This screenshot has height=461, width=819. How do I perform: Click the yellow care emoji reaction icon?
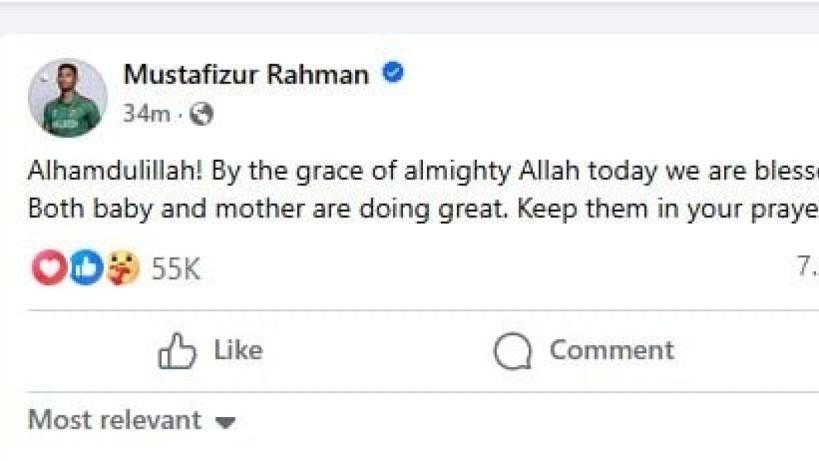click(x=122, y=267)
